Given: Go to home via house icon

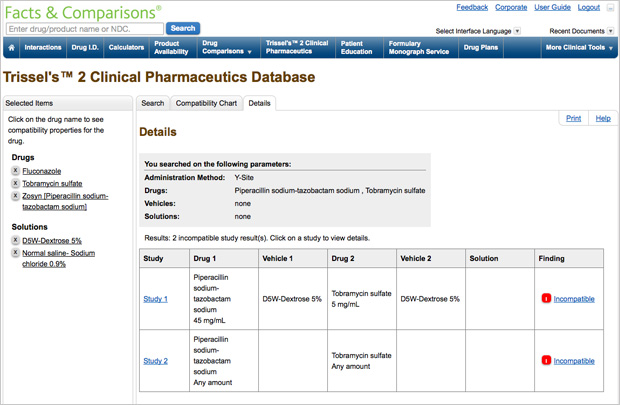Looking at the screenshot, I should point(11,47).
